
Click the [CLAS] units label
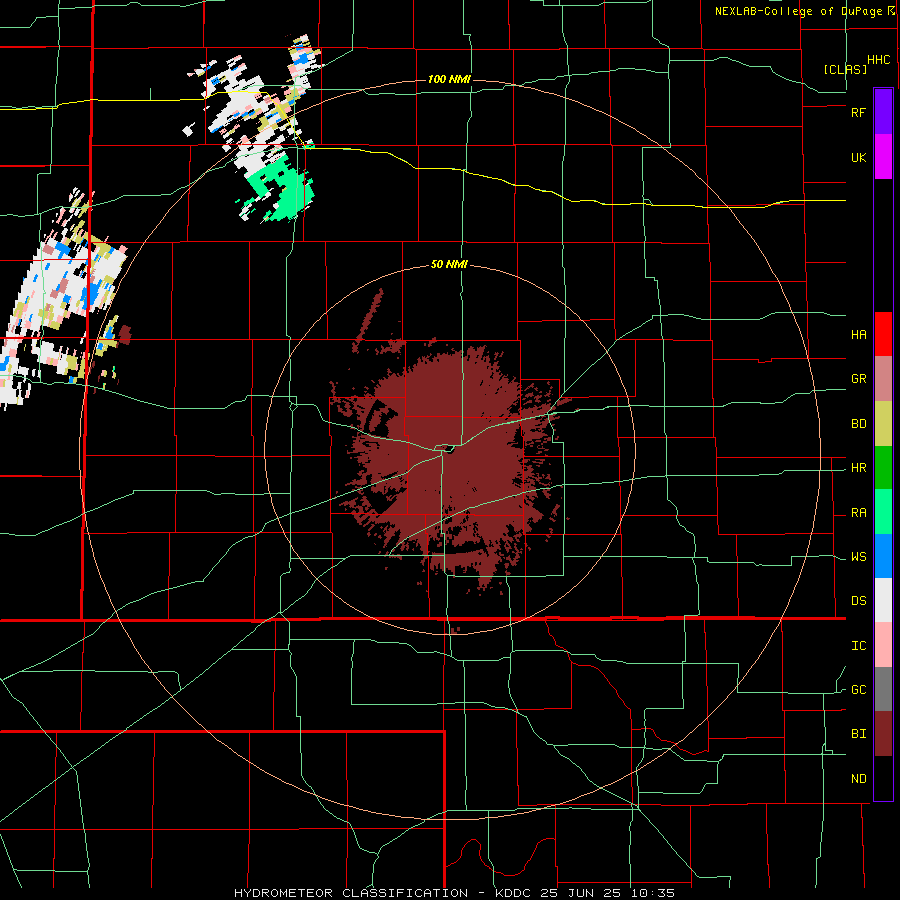(x=845, y=69)
